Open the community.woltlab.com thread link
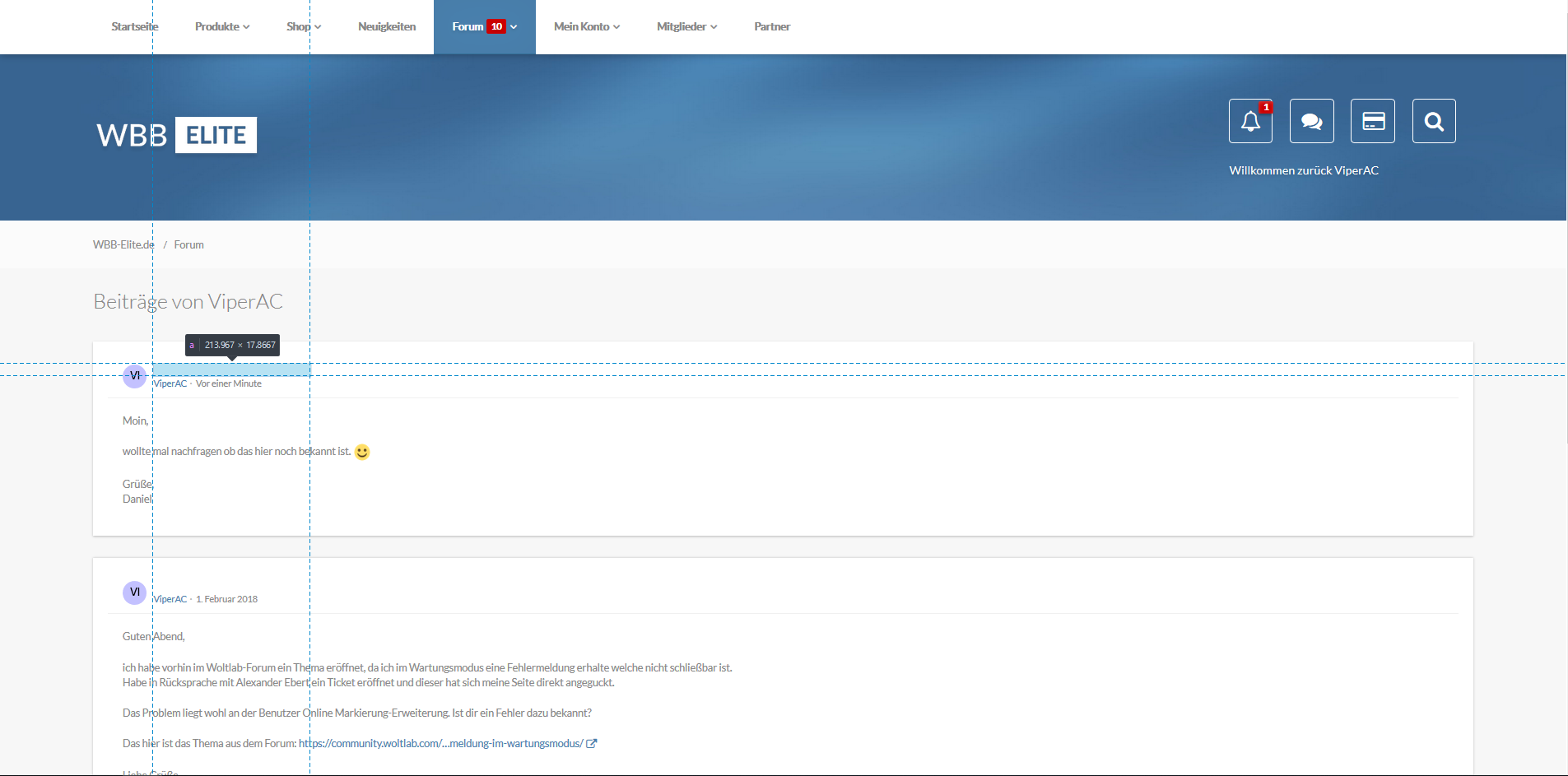This screenshot has width=1568, height=776. [440, 744]
